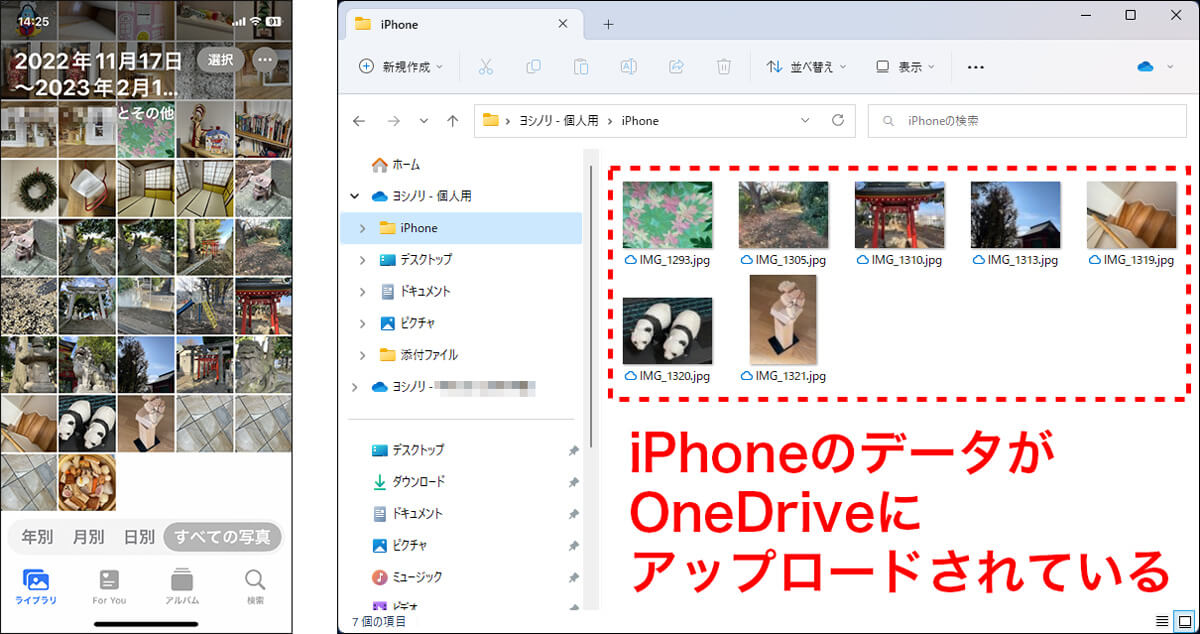The width and height of the screenshot is (1200, 634).
Task: Expand the ピクチャ tree node
Action: 362,324
